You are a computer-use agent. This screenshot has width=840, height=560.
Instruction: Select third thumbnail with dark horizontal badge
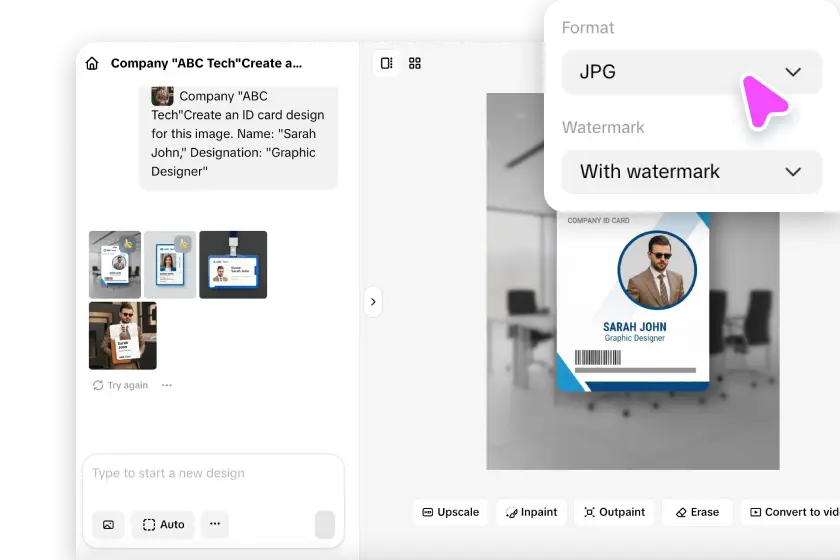(233, 265)
